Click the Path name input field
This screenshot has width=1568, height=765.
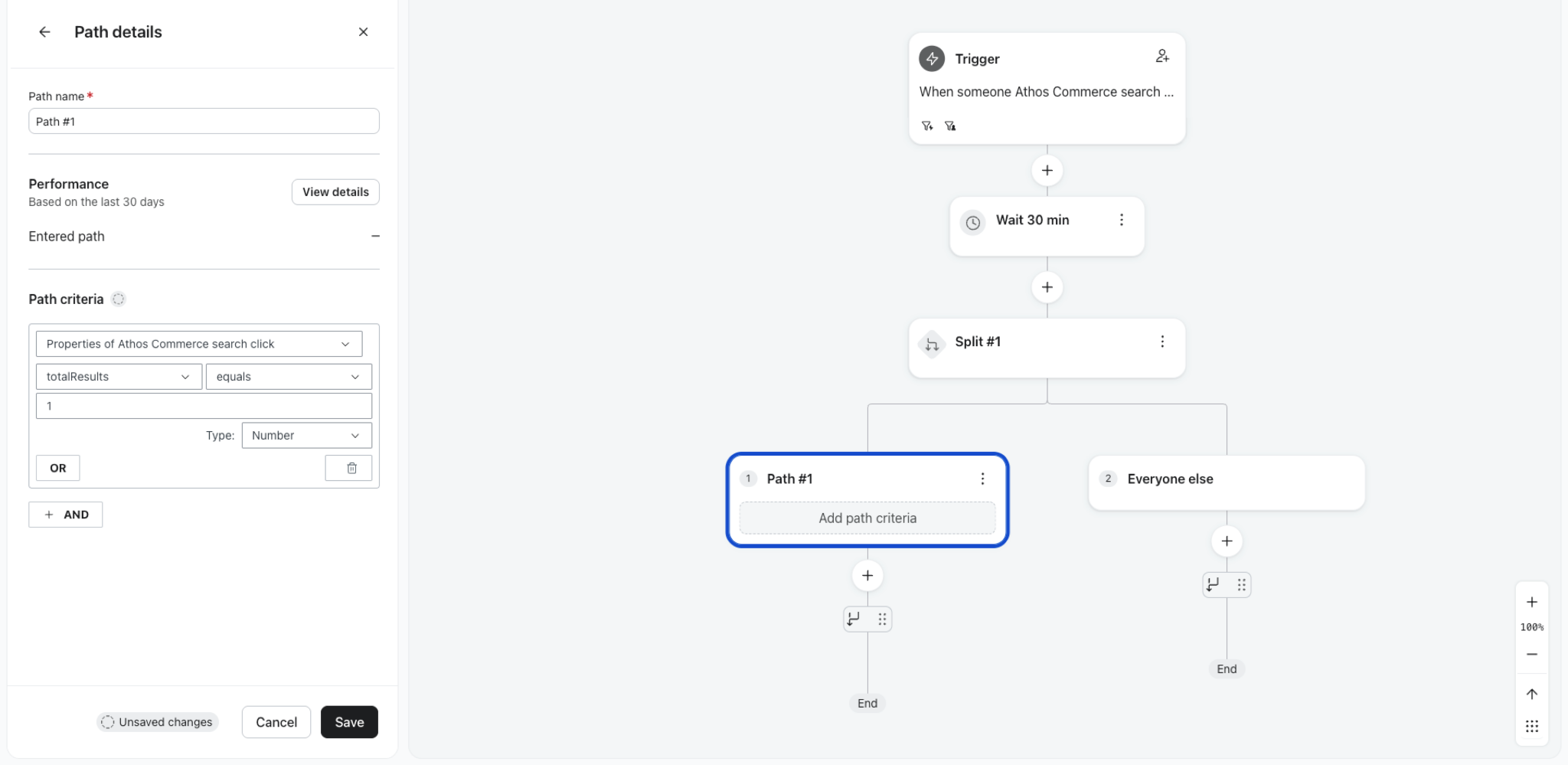click(204, 121)
